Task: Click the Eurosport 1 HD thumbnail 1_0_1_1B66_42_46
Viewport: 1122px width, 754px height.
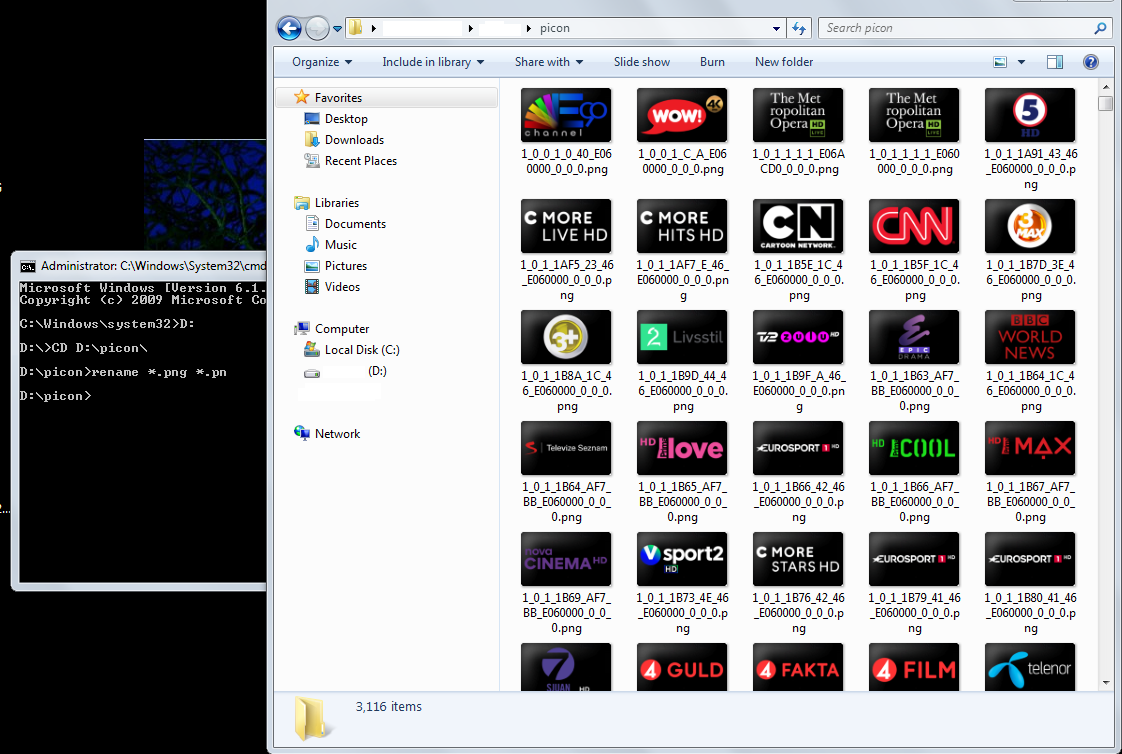Action: click(798, 448)
